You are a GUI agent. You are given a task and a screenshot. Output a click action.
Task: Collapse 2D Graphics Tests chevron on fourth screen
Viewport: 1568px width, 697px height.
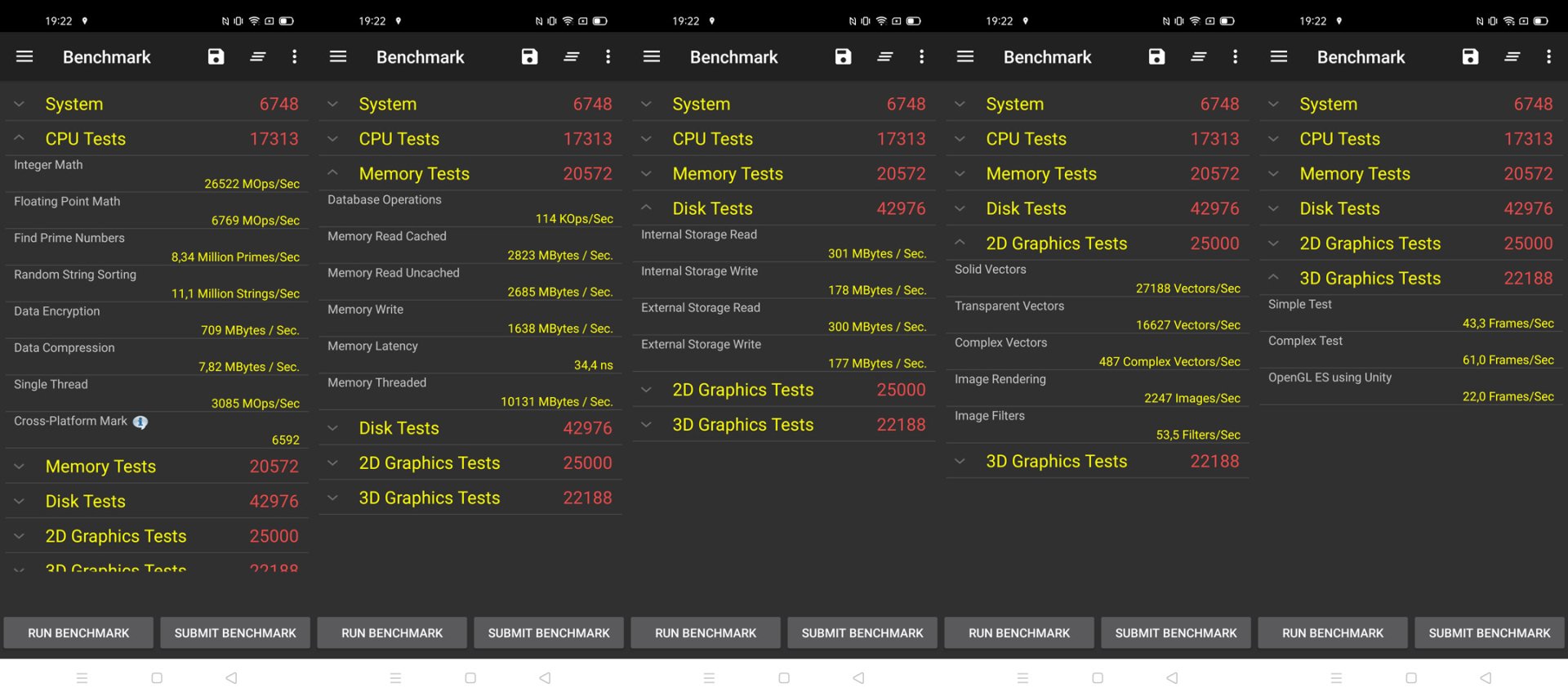960,243
